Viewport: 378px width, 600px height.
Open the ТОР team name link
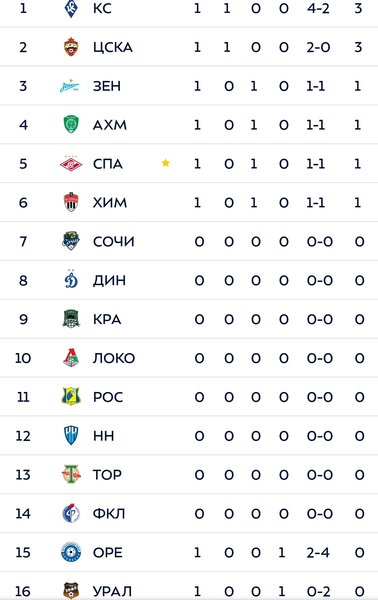[107, 475]
